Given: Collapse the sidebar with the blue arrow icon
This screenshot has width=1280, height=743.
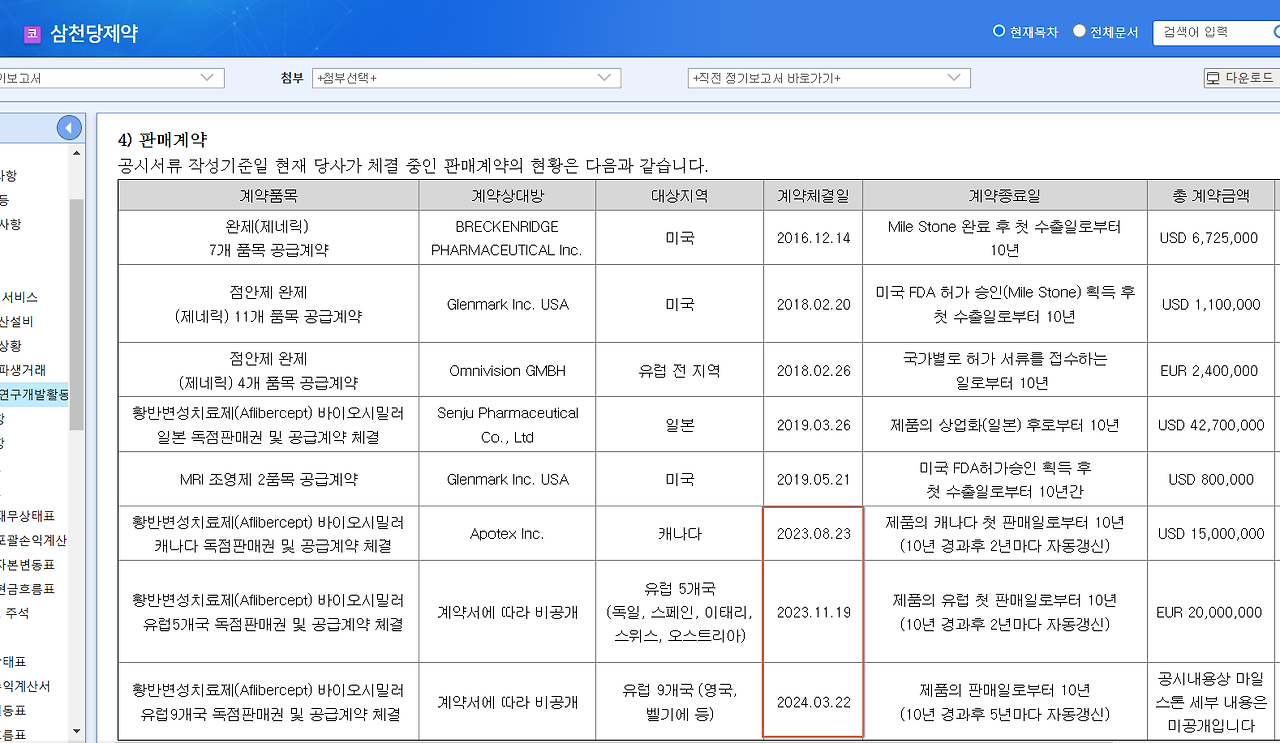Looking at the screenshot, I should click(x=68, y=127).
